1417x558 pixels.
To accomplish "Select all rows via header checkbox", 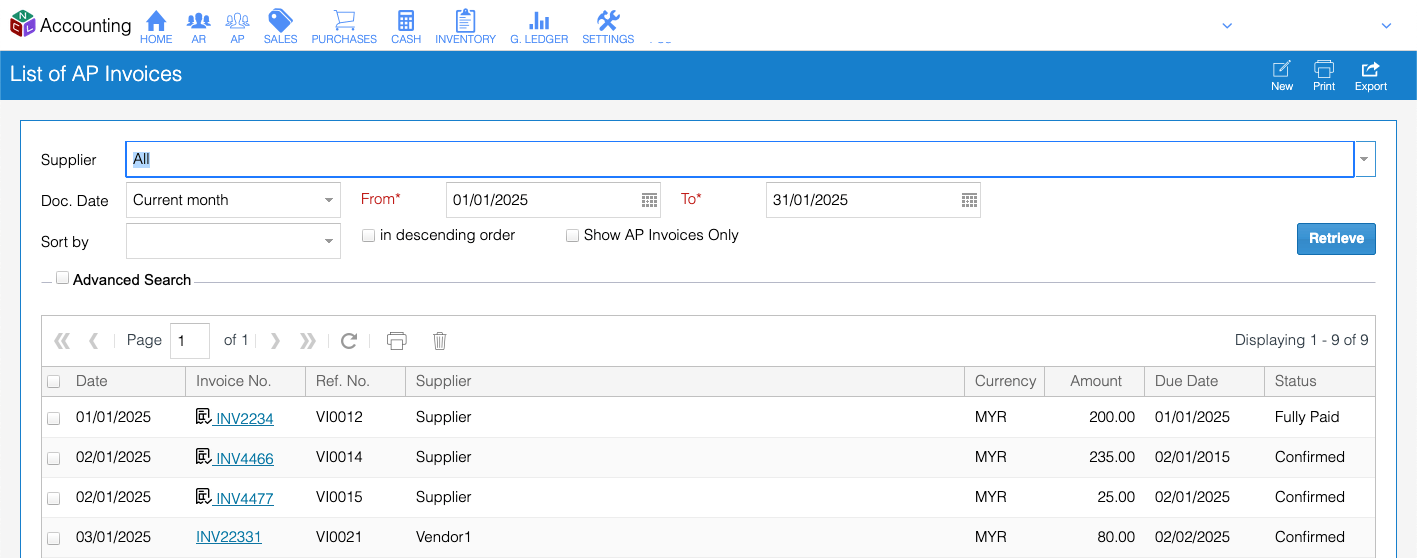I will [x=54, y=382].
